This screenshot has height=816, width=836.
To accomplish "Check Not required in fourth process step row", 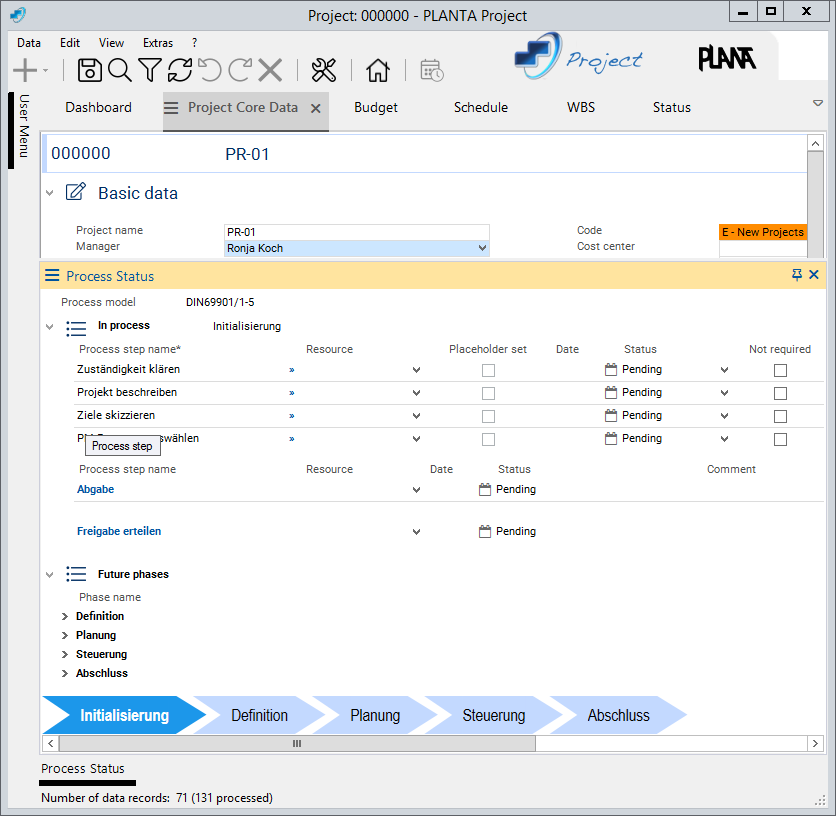I will [781, 439].
